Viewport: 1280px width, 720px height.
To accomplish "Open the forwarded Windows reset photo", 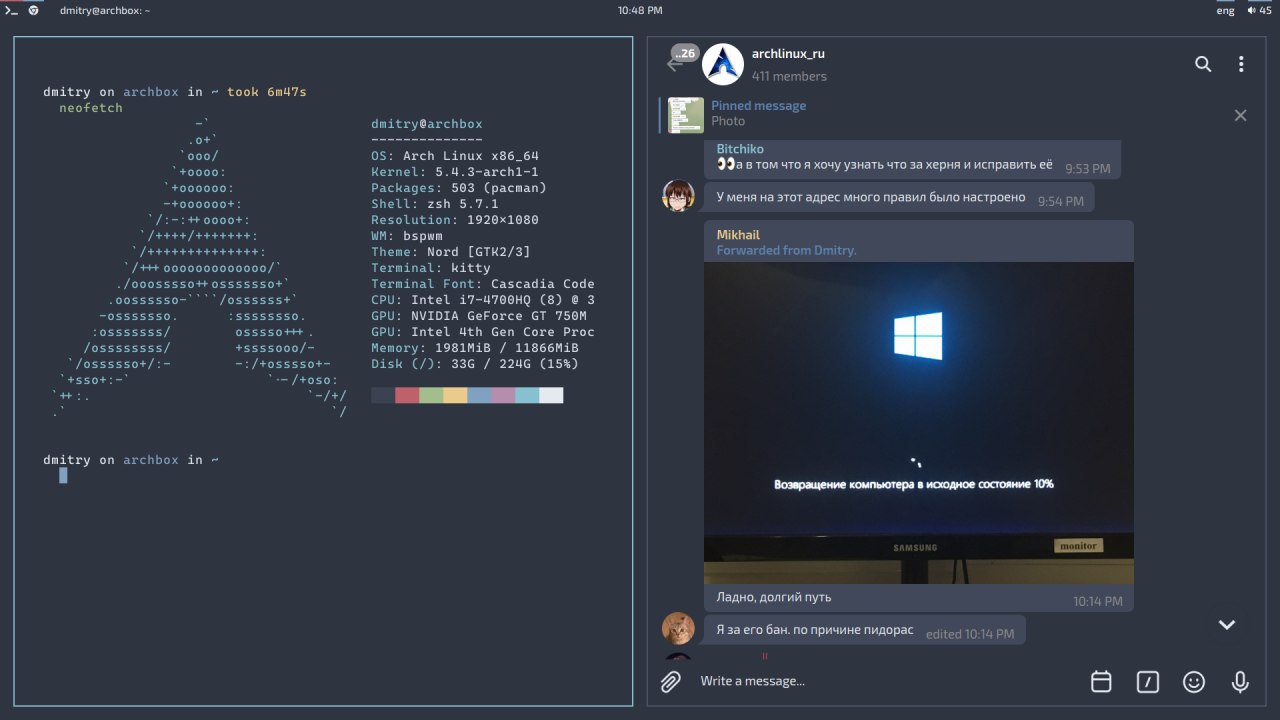I will click(x=919, y=423).
